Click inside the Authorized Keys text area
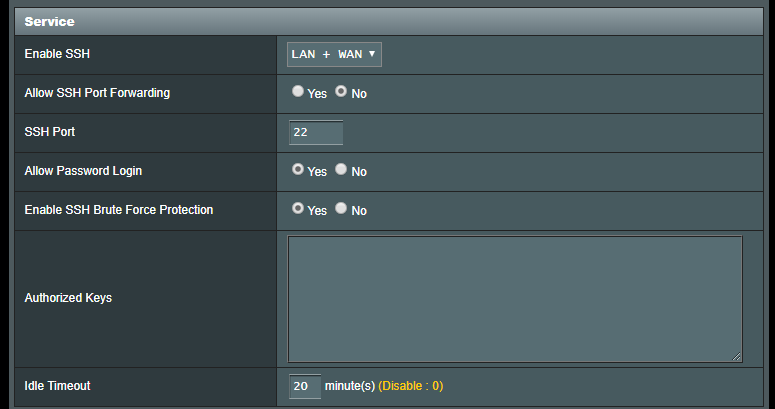 coord(514,298)
